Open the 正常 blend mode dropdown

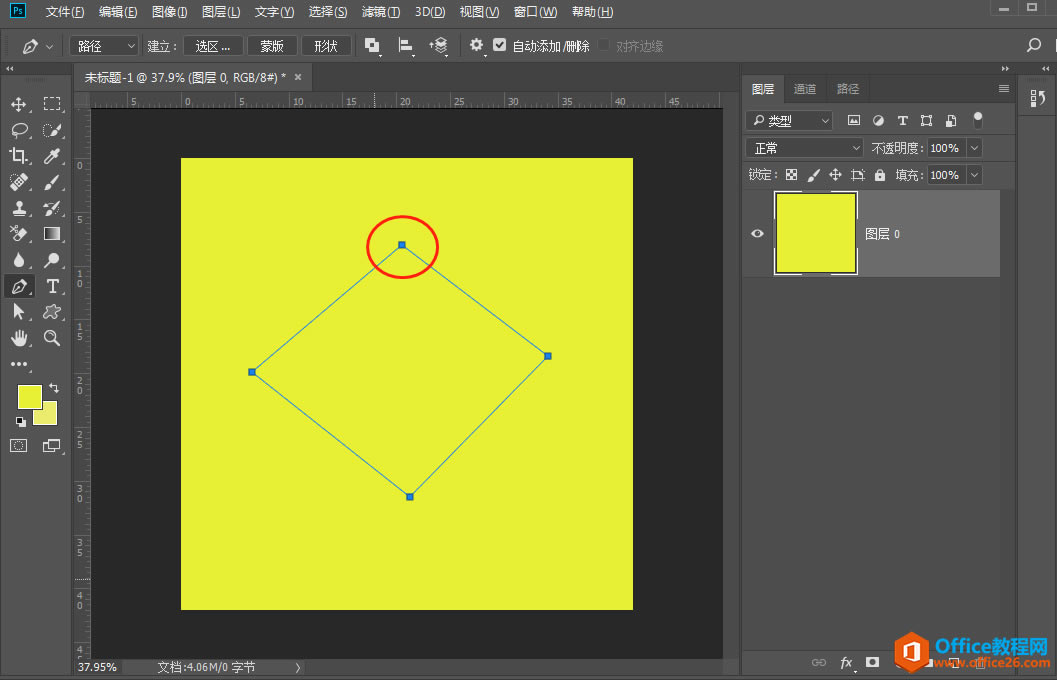click(804, 148)
